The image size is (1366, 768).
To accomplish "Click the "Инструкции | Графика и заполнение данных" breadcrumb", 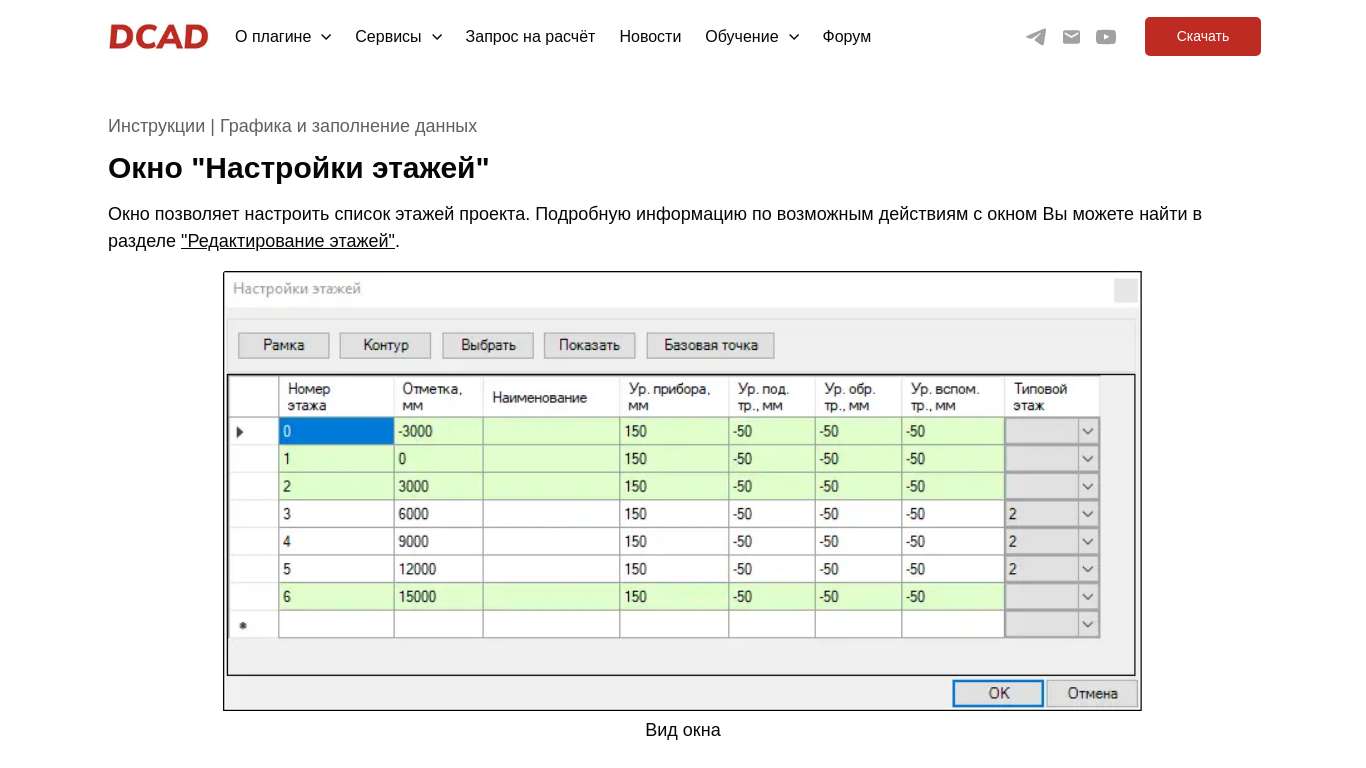I will click(292, 126).
